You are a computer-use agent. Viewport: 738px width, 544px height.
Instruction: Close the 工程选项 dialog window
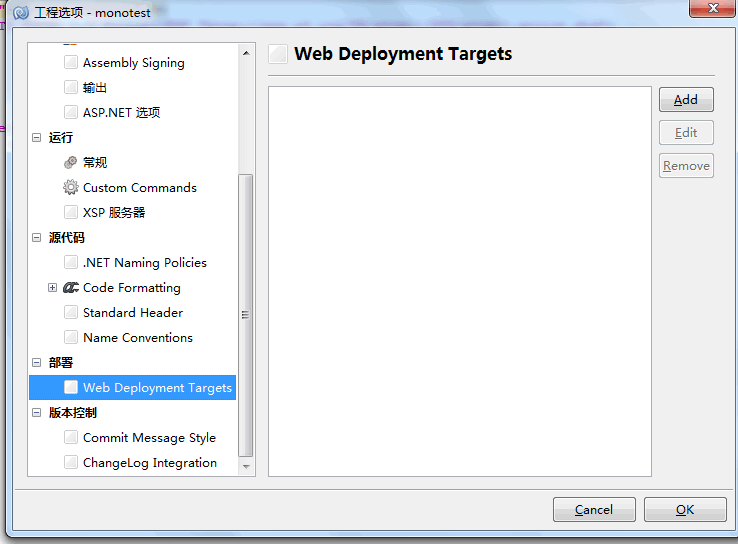713,8
